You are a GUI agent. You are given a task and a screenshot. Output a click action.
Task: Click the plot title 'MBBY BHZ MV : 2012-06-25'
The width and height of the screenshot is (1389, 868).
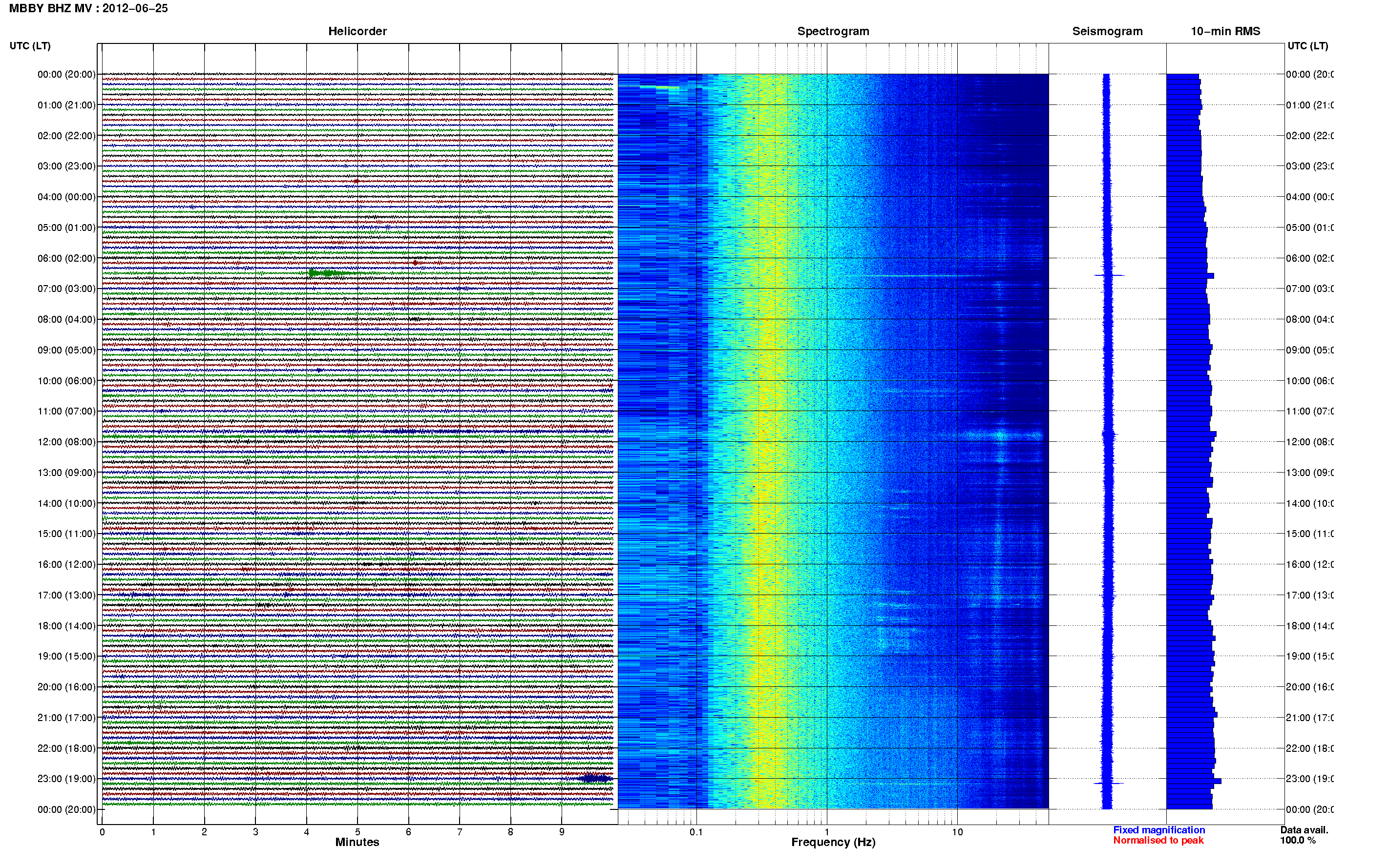pyautogui.click(x=88, y=9)
